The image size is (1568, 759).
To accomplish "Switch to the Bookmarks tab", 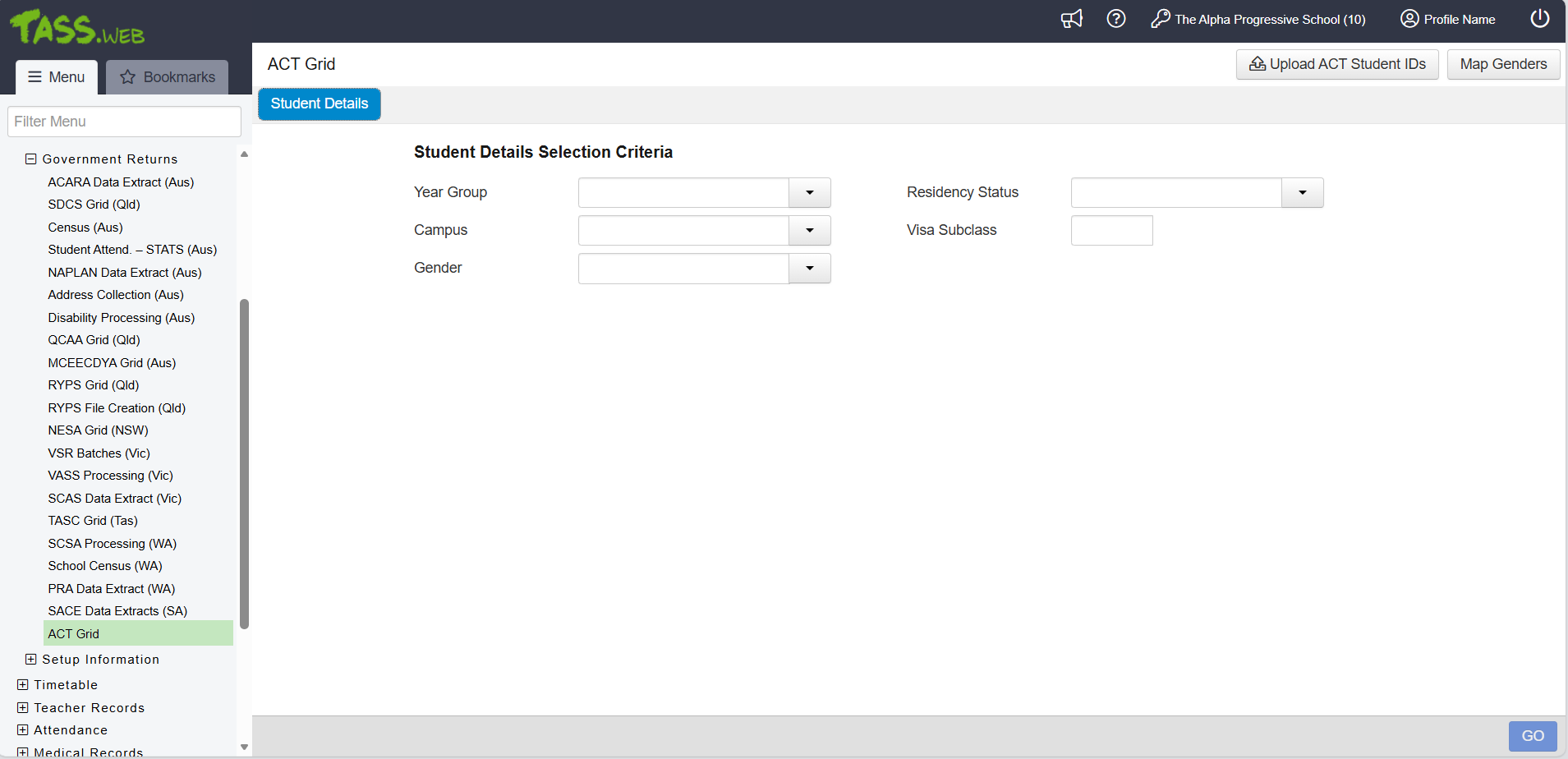I will (168, 77).
